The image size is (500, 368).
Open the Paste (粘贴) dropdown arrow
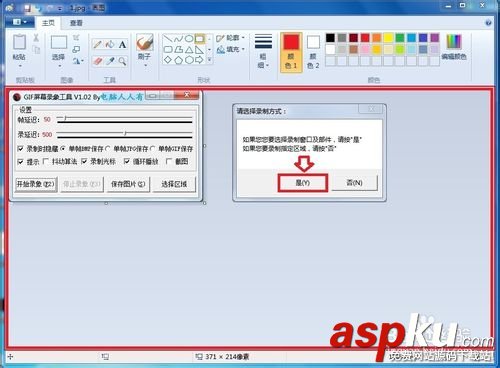pyautogui.click(x=19, y=66)
